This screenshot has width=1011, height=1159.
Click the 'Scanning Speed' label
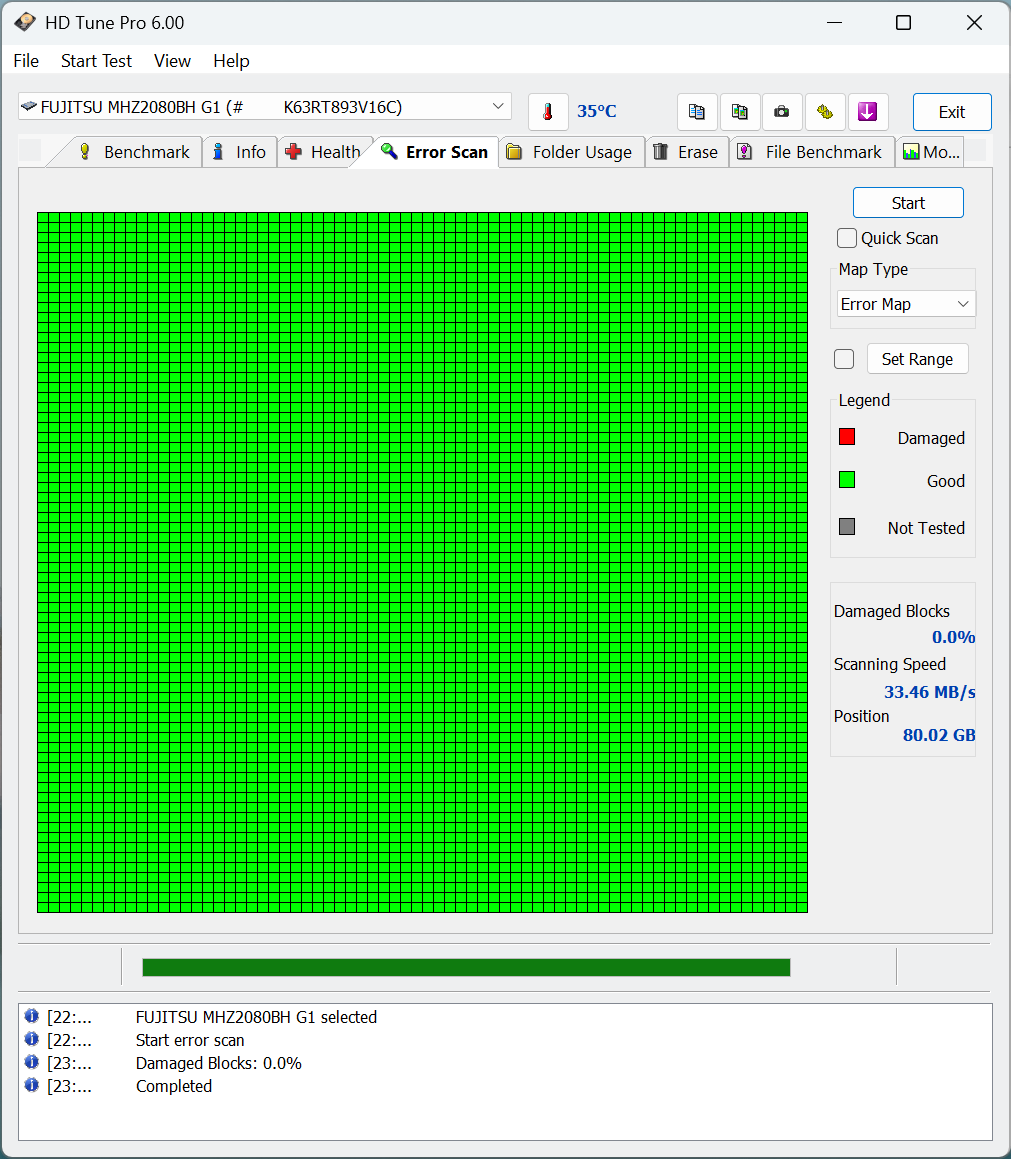point(890,665)
